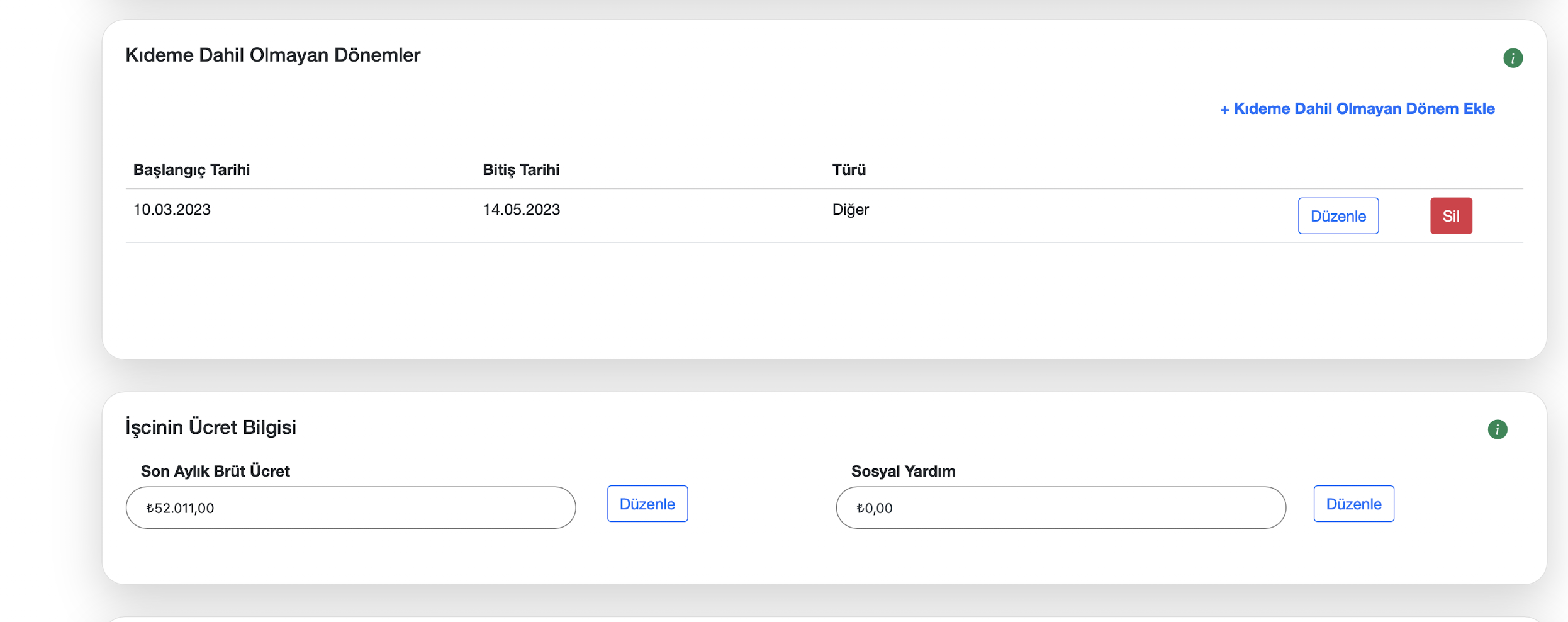Viewport: 1568px width, 622px height.
Task: Delete the period row with Sil
Action: click(x=1450, y=216)
